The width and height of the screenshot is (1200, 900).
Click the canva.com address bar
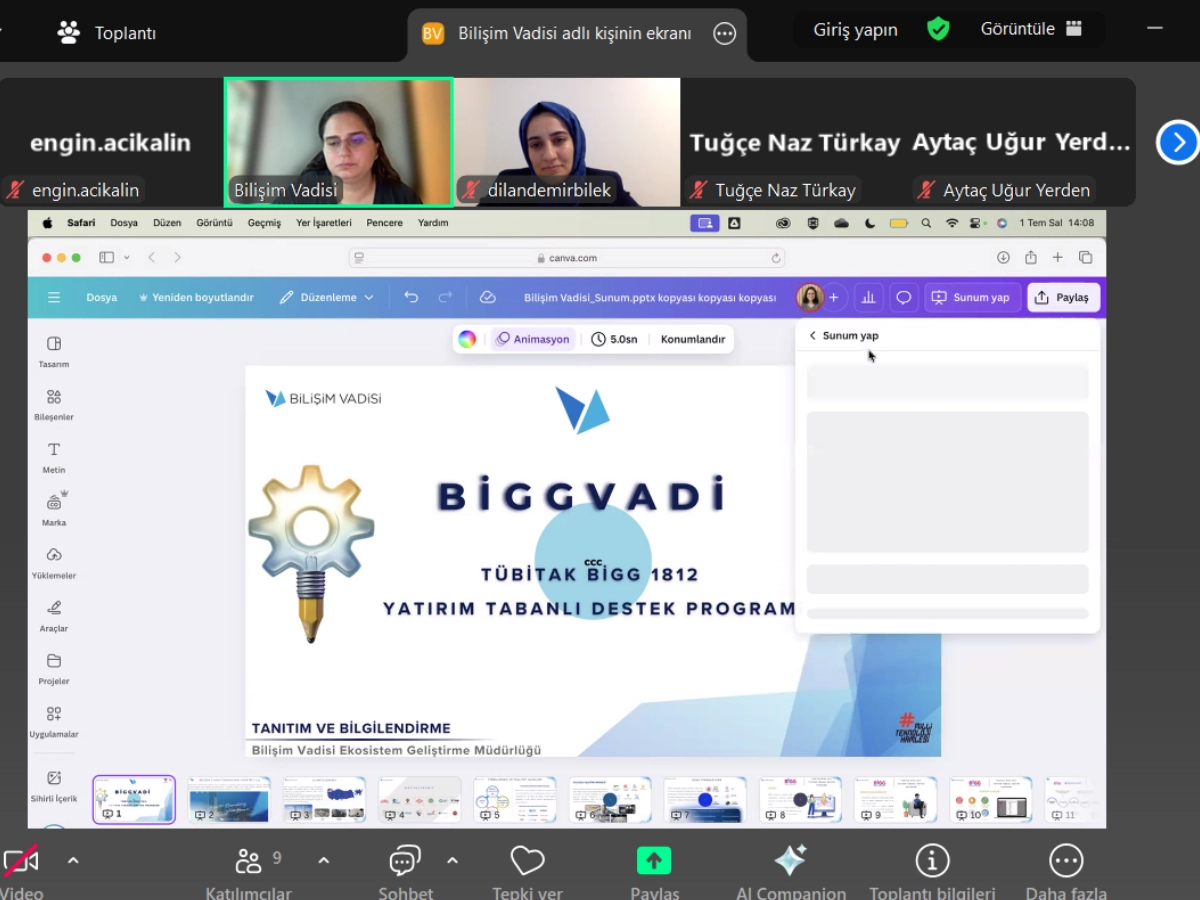point(568,258)
